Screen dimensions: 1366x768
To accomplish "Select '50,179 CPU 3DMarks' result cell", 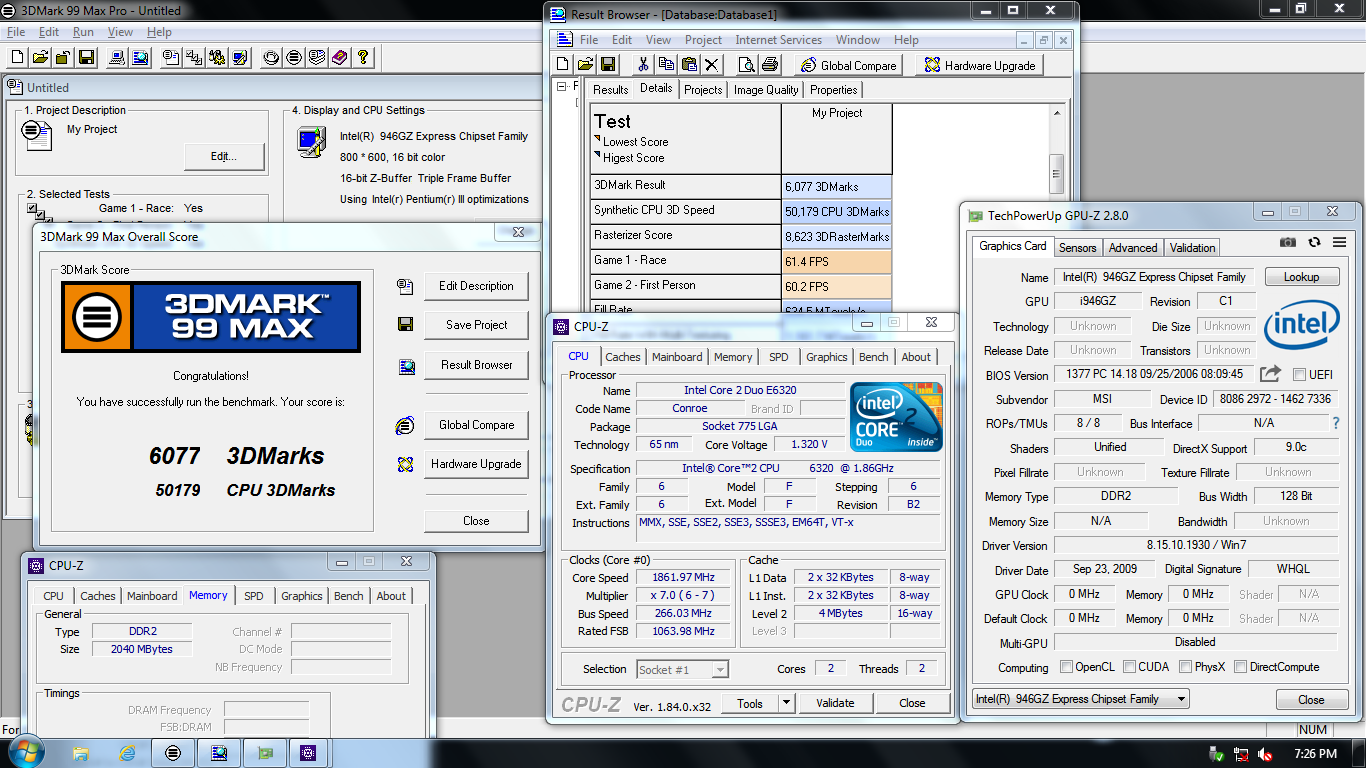I will (836, 211).
